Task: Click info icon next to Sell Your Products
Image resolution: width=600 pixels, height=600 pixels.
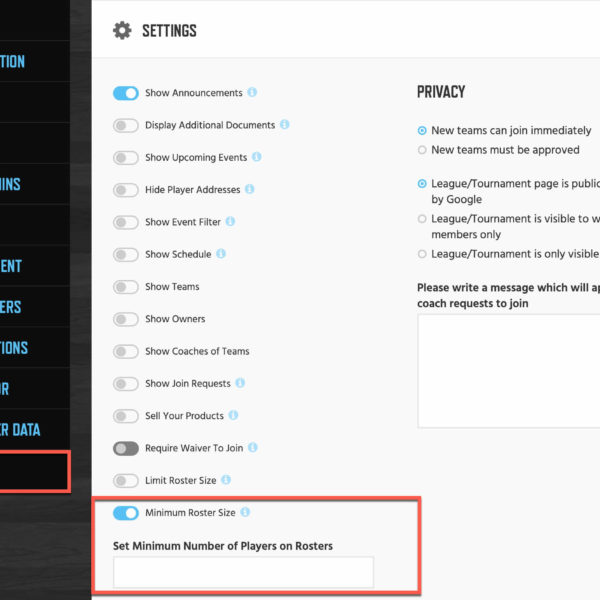Action: (x=233, y=415)
